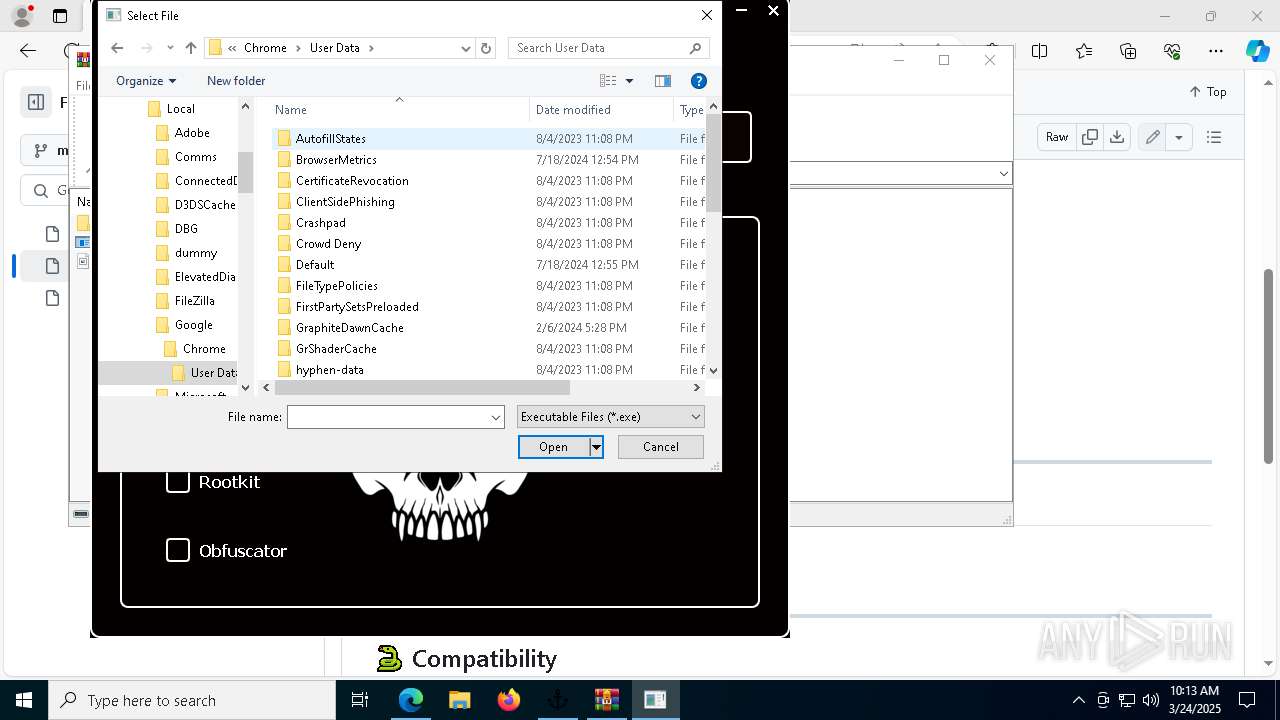Viewport: 1280px width, 720px height.
Task: Open the Executable Files type dropdown
Action: click(611, 417)
